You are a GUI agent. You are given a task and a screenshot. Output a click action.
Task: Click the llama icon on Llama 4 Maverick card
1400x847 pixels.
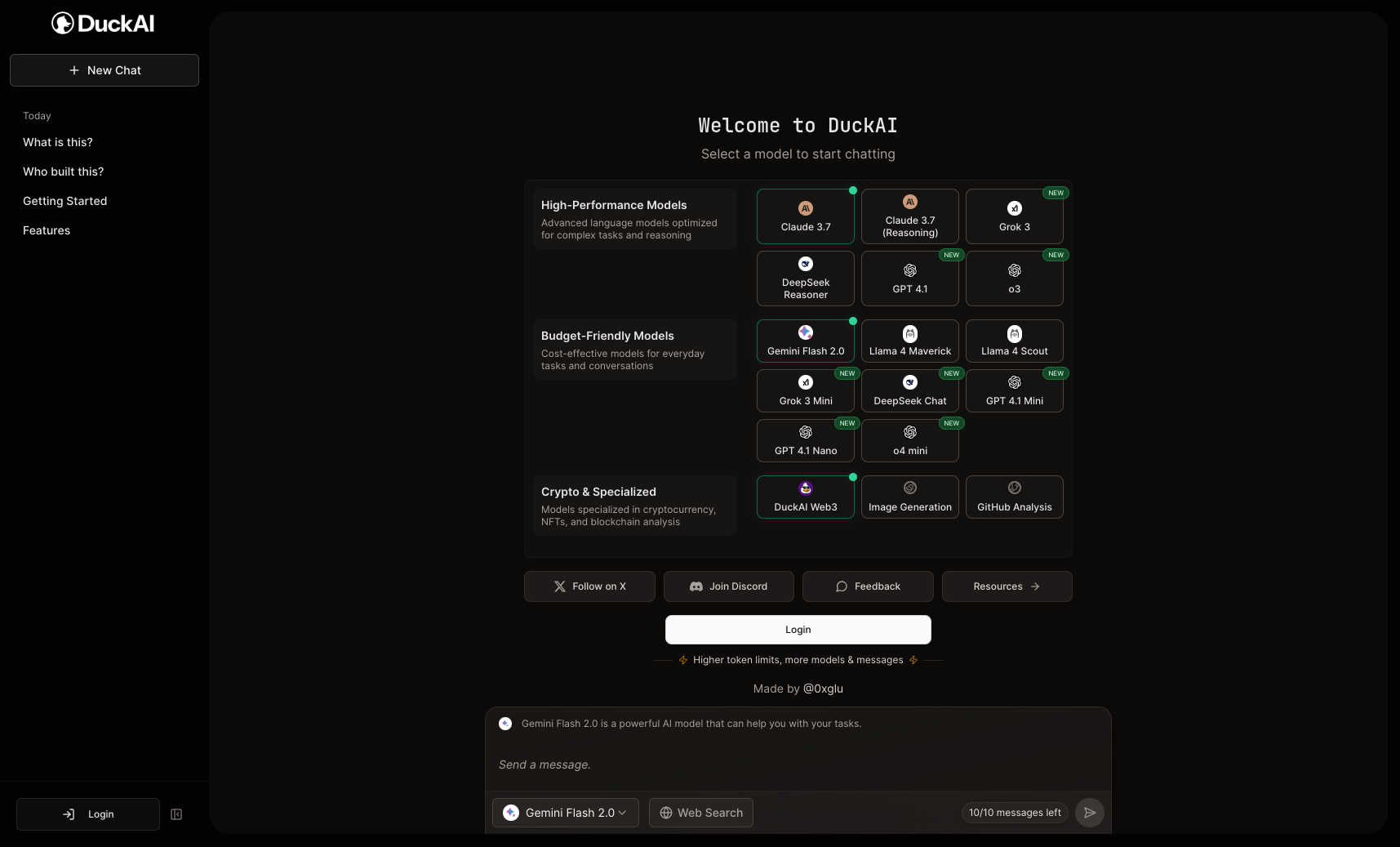click(910, 333)
